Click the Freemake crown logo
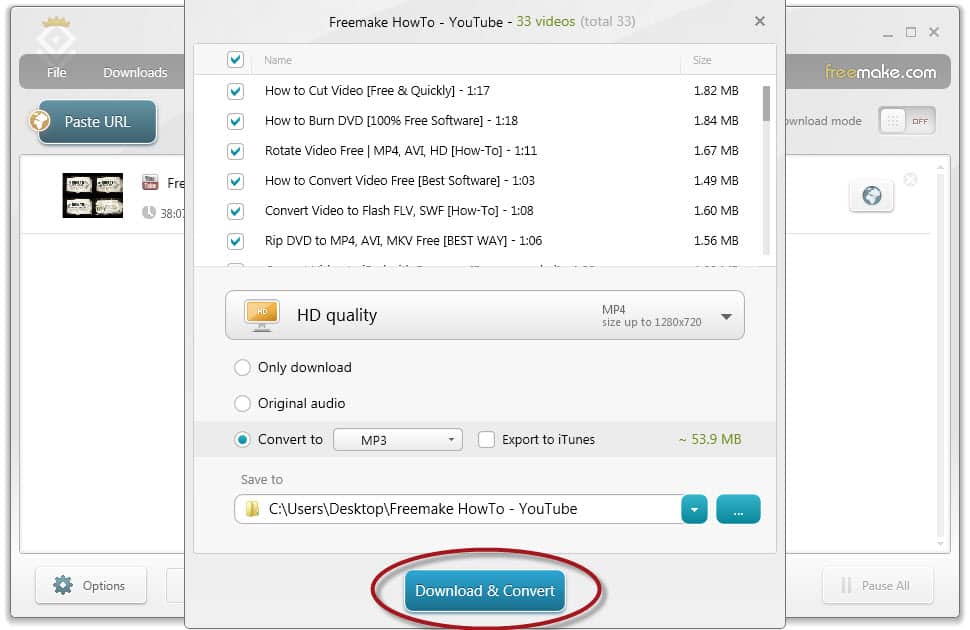The image size is (970, 630). (56, 37)
